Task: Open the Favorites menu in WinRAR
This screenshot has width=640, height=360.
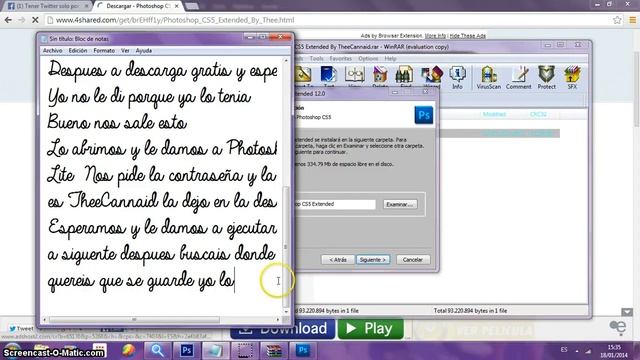Action: [340, 59]
